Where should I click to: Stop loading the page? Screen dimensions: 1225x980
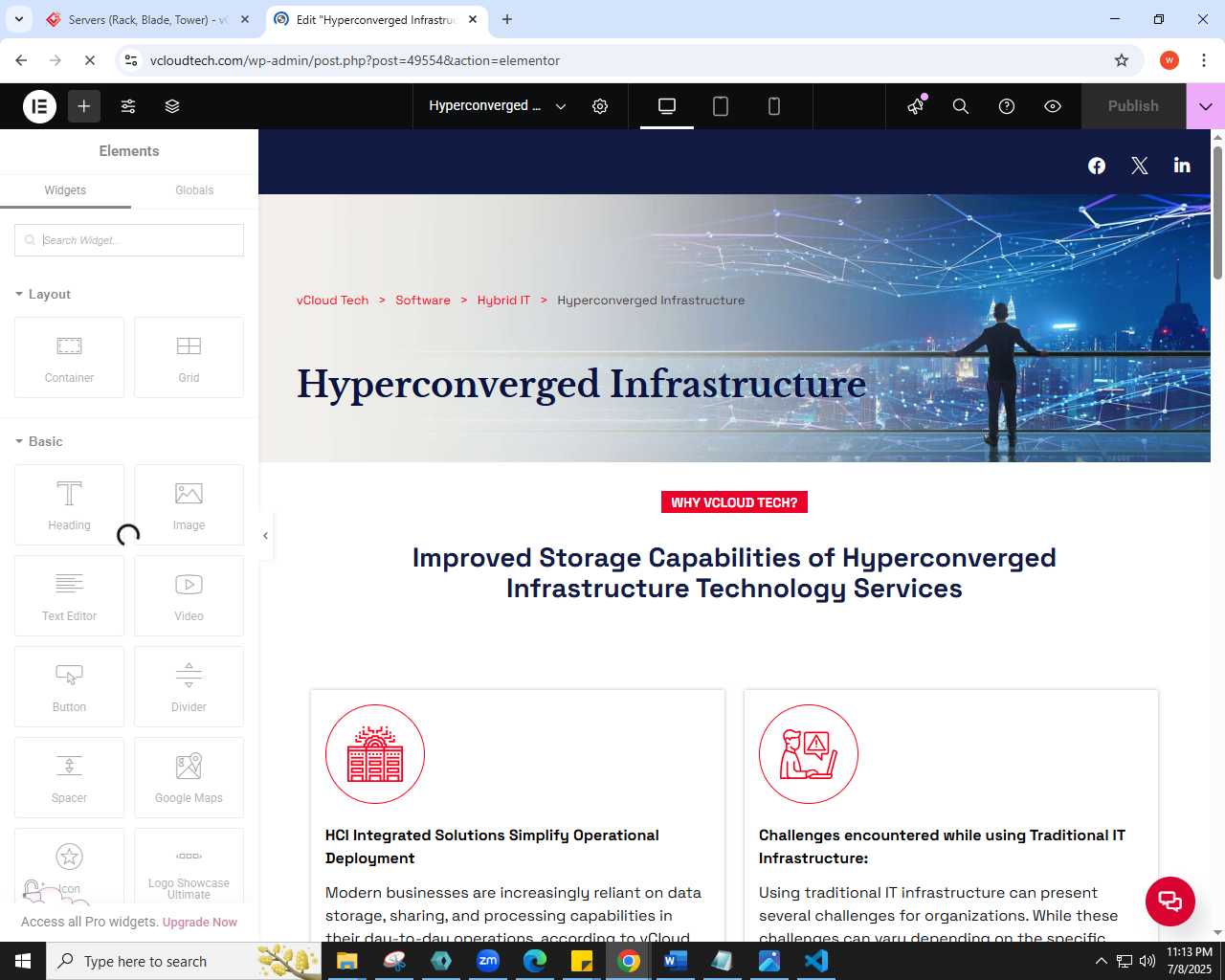point(90,60)
